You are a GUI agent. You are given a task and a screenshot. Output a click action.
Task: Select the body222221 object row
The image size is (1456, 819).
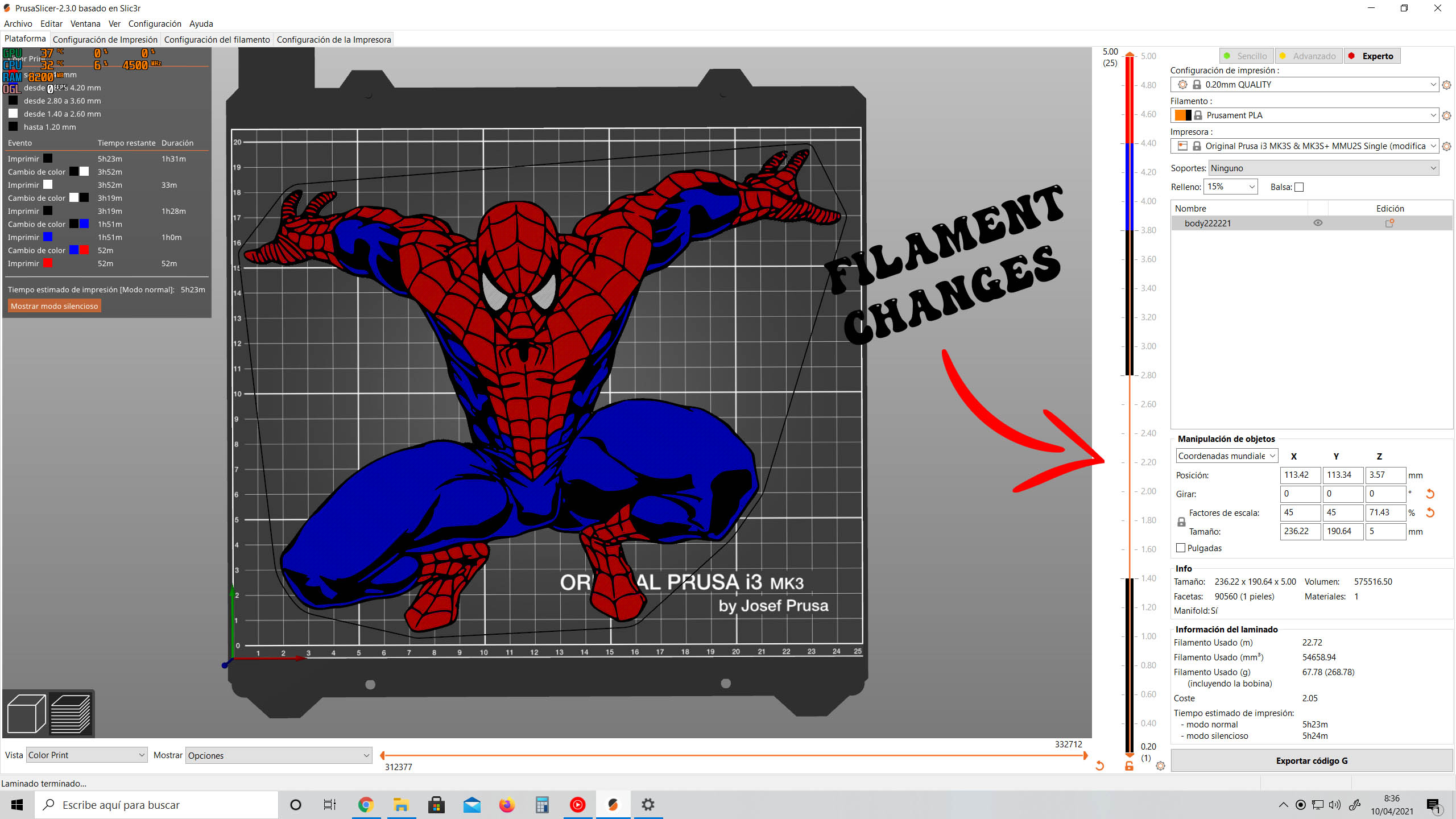pos(1312,223)
